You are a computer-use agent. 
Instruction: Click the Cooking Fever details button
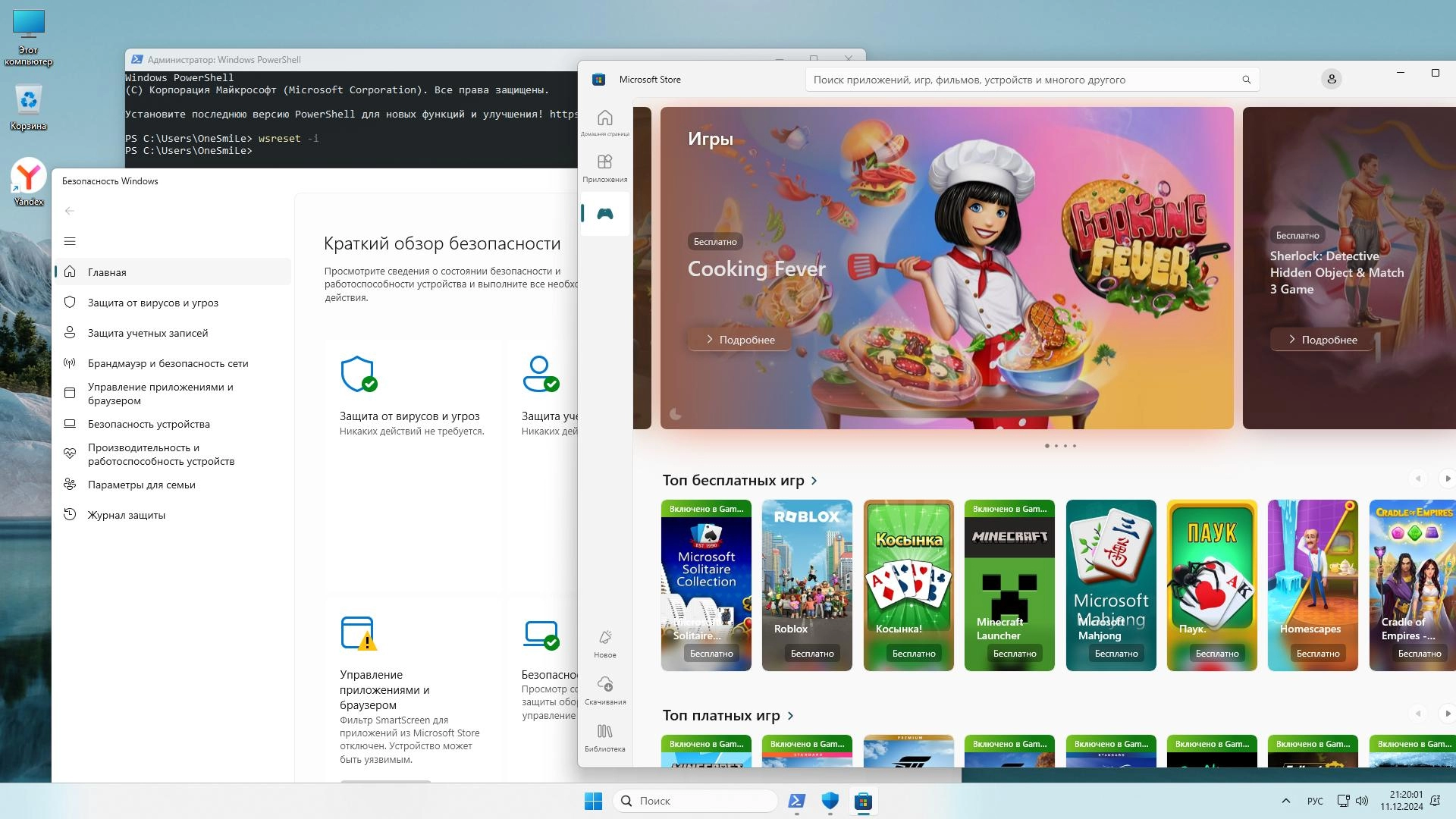pyautogui.click(x=739, y=340)
